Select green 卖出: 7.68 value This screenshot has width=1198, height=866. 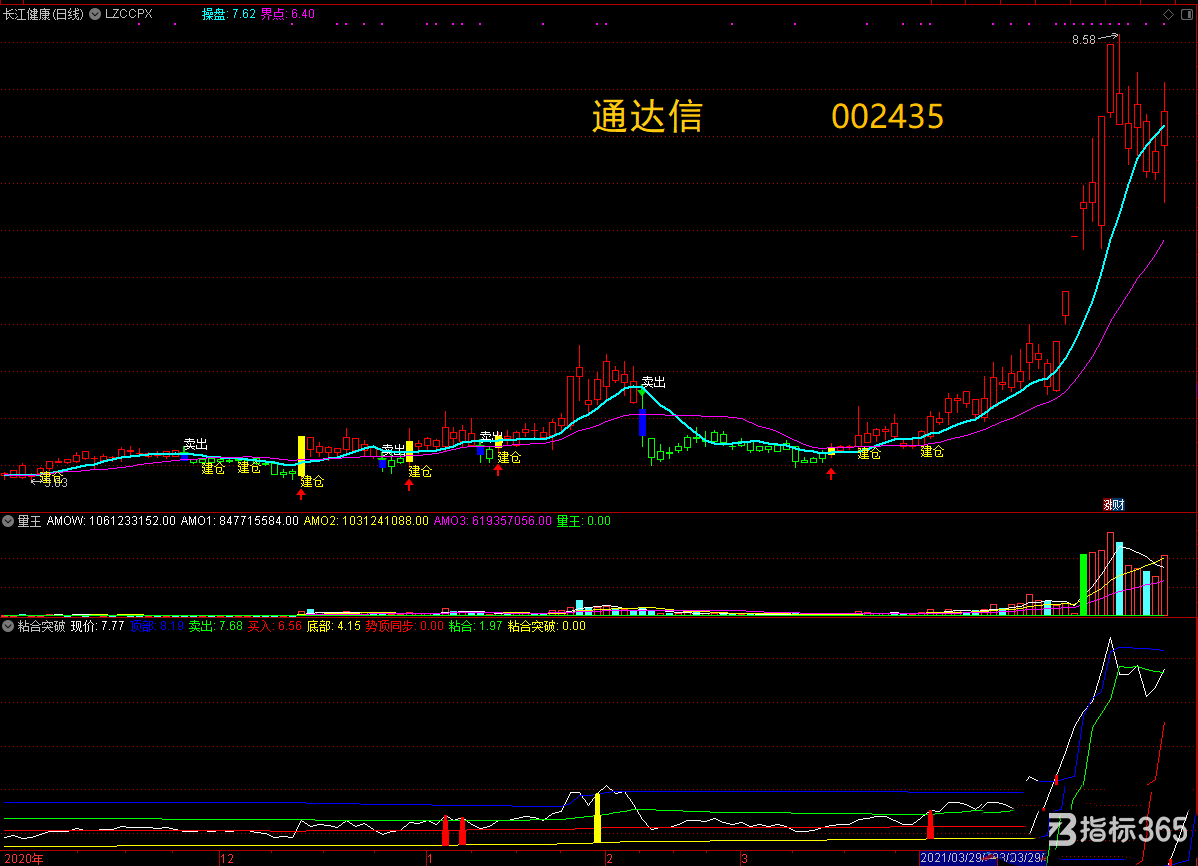tap(215, 626)
